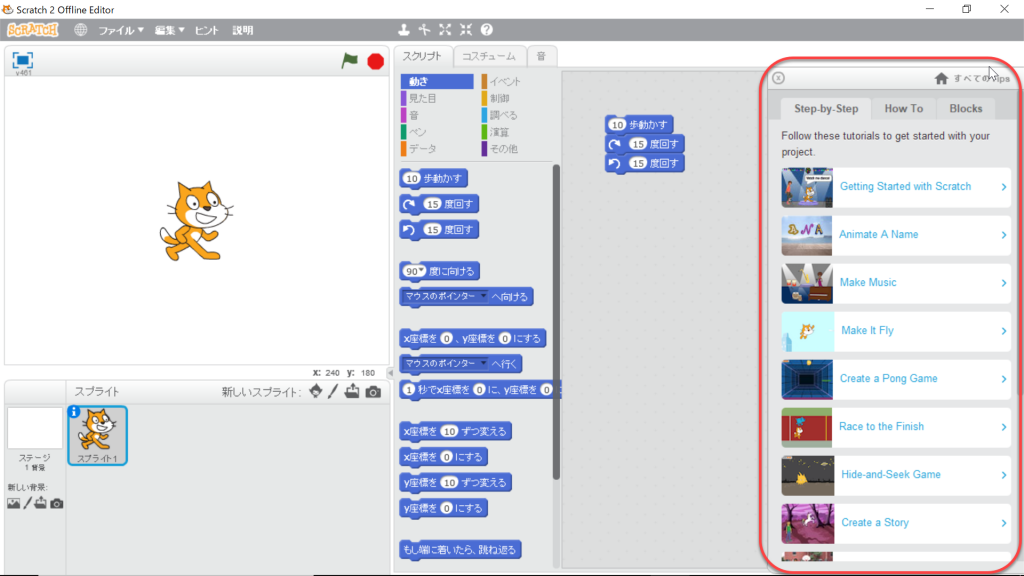Paint a new sprite brush icon
The width and height of the screenshot is (1024, 576).
pos(333,391)
